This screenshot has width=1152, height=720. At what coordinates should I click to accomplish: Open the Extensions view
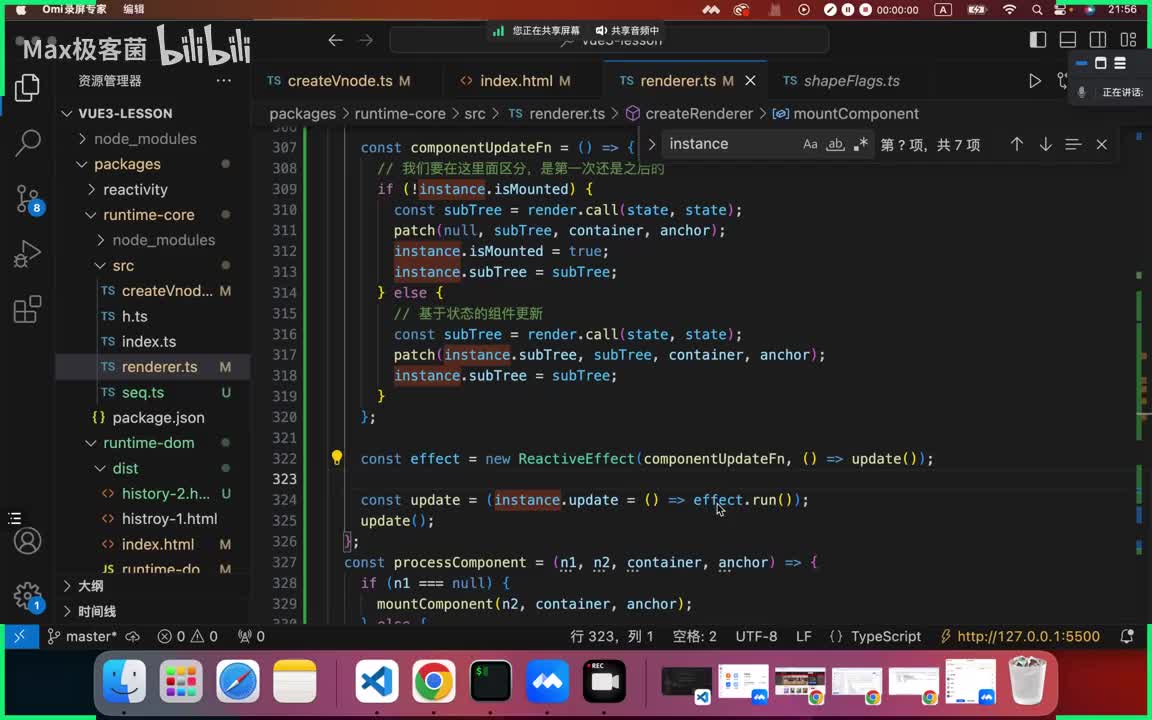click(x=27, y=309)
